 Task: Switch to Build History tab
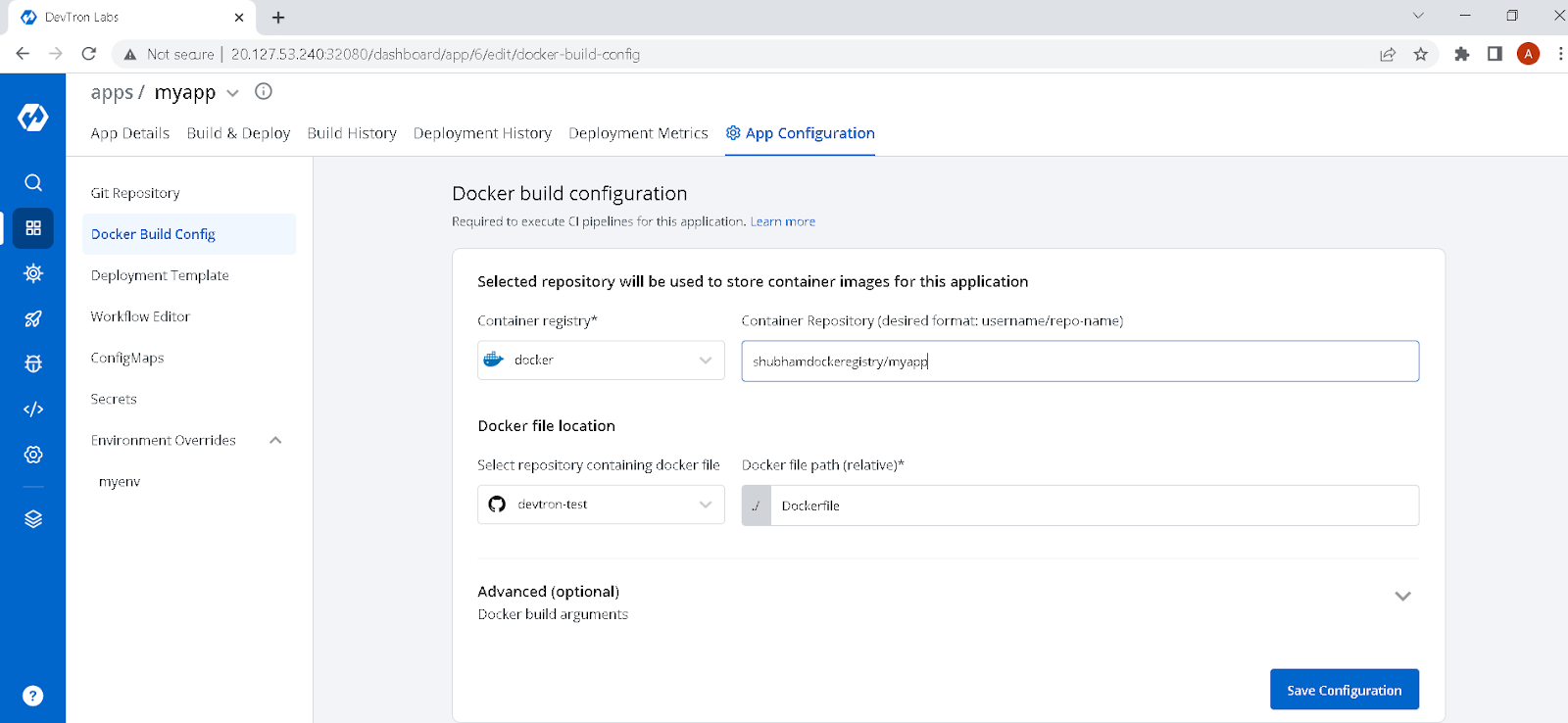(352, 133)
